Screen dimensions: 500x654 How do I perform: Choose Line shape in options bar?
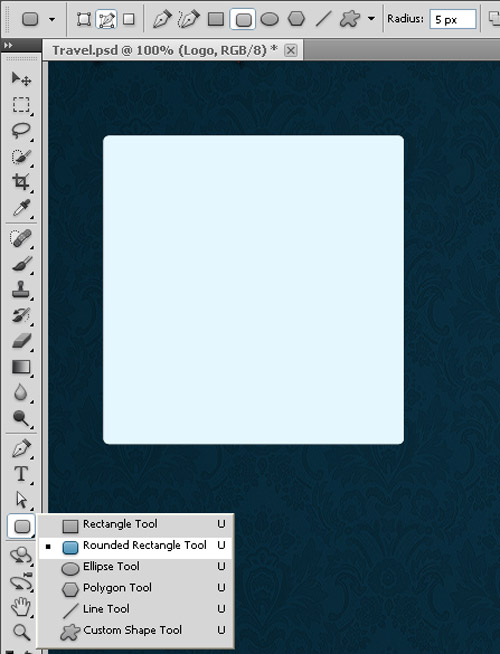click(323, 19)
